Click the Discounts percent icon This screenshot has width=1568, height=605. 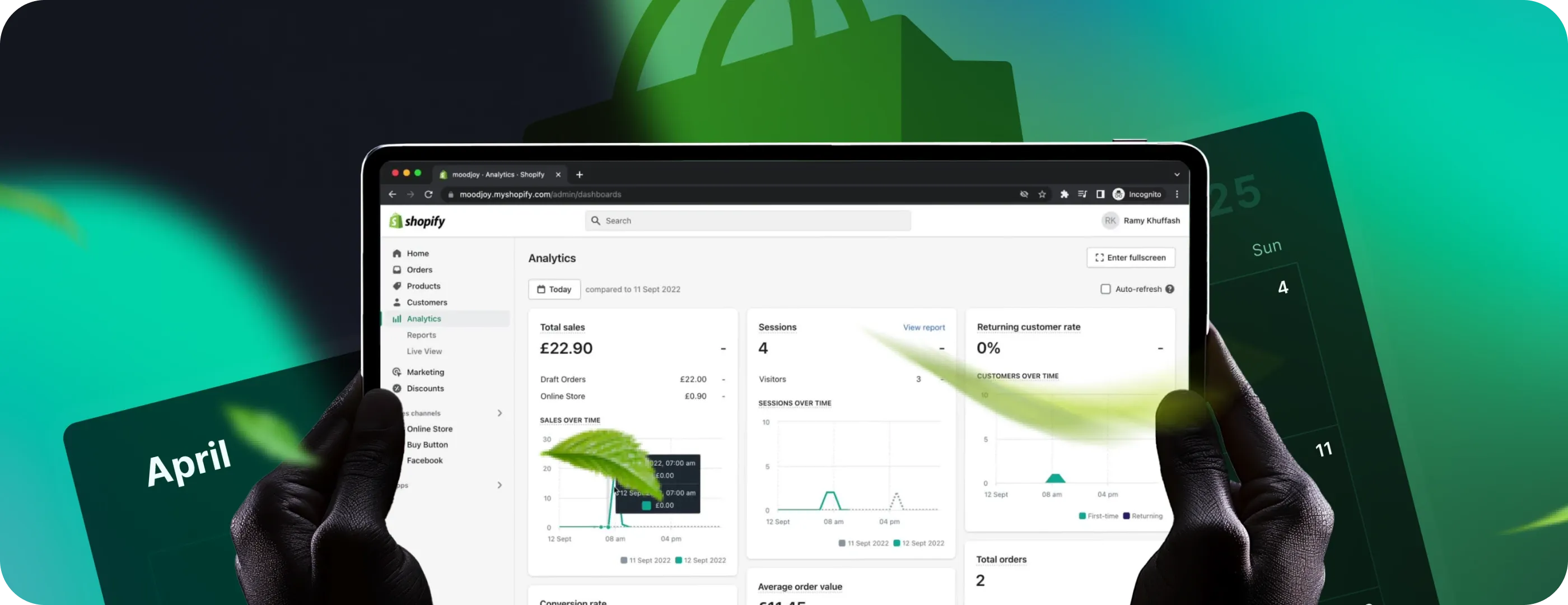tap(397, 388)
